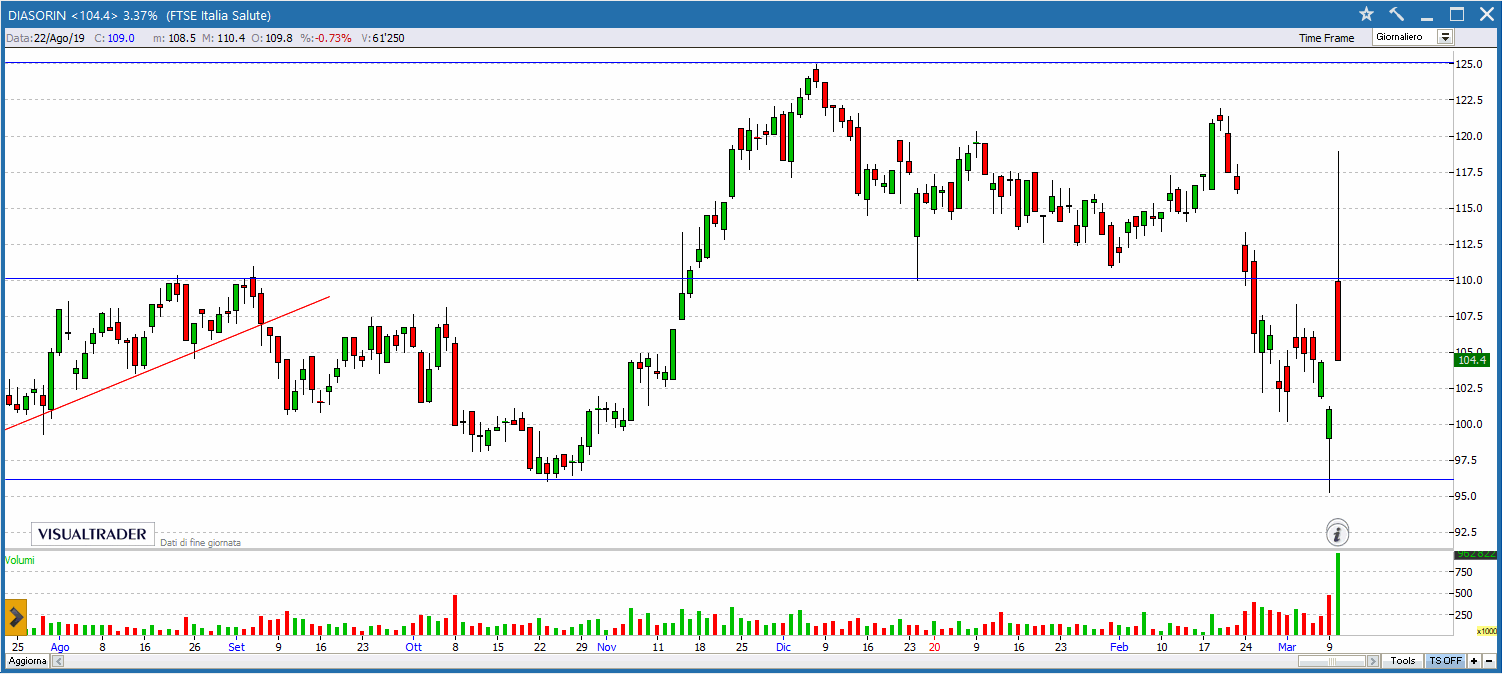Click the Ago month label on time axis
Screen dimensions: 1502x674
point(60,647)
